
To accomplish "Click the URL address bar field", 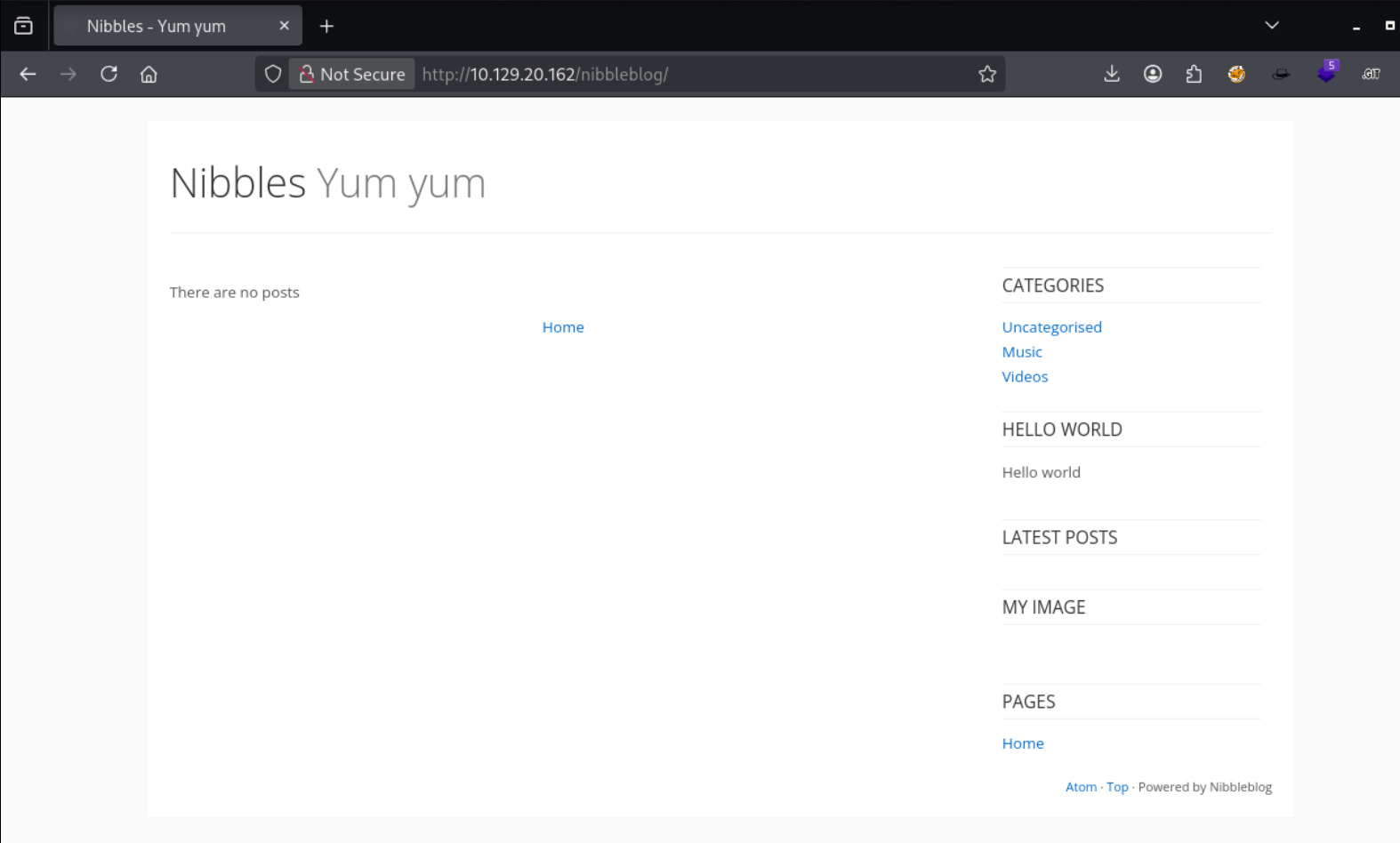I will (x=694, y=75).
